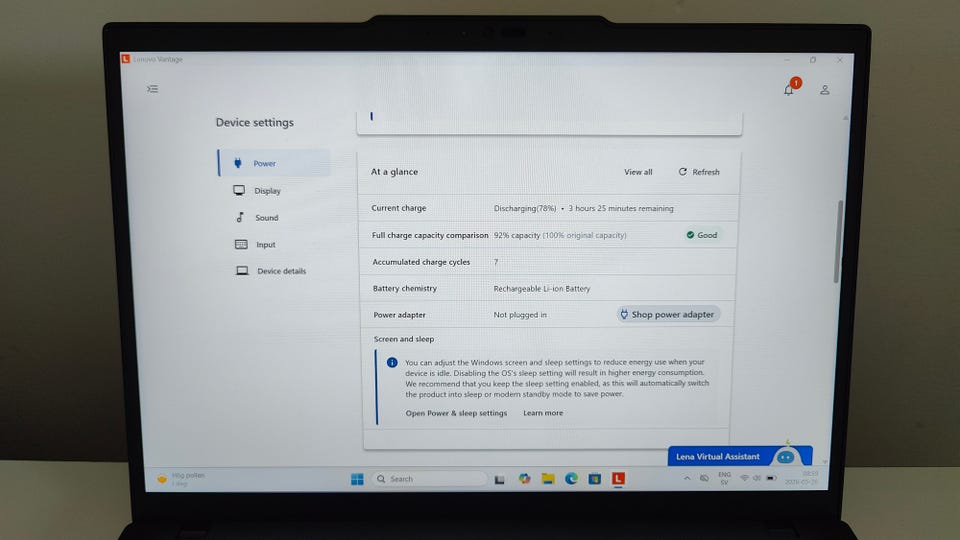Open the Copilot icon in taskbar
Image resolution: width=960 pixels, height=540 pixels.
(525, 479)
